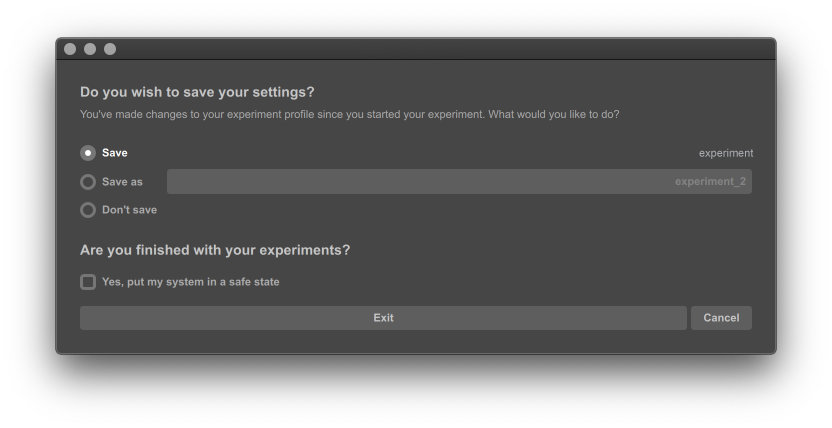Select the Don't save radio button

(88, 210)
